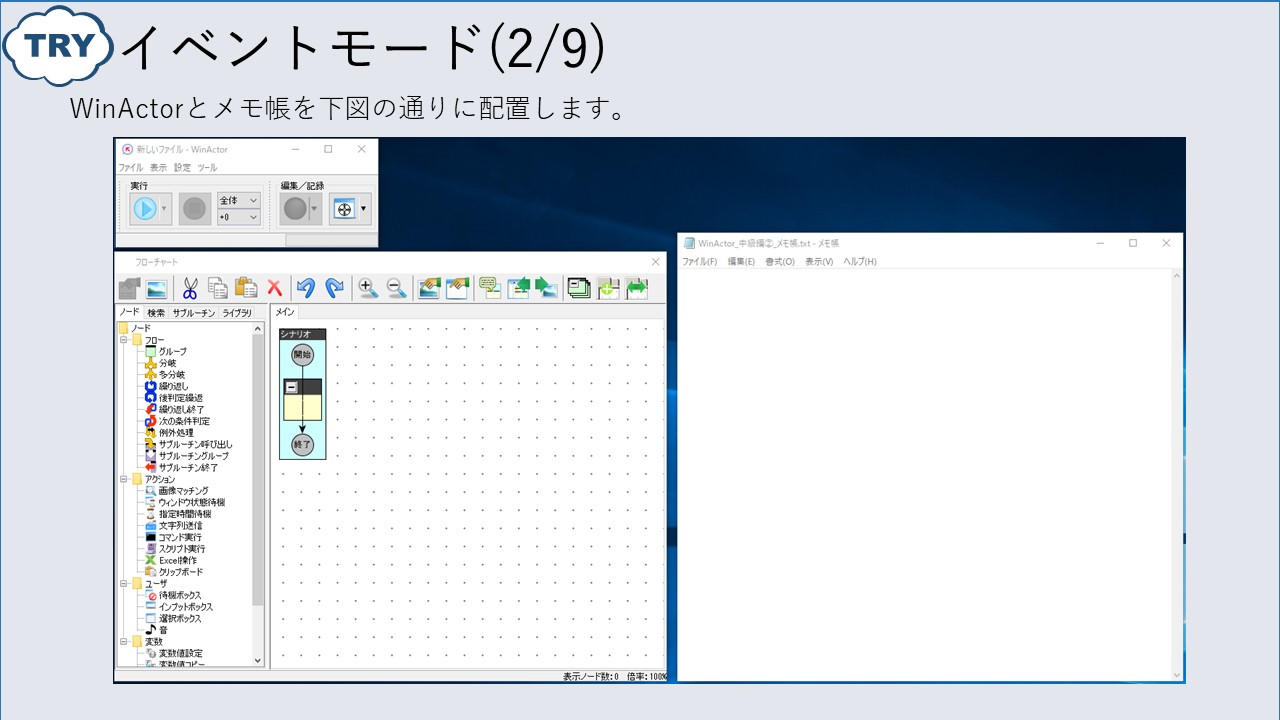This screenshot has width=1280, height=720.
Task: Collapse the アクション folder in node tree
Action: tap(125, 479)
